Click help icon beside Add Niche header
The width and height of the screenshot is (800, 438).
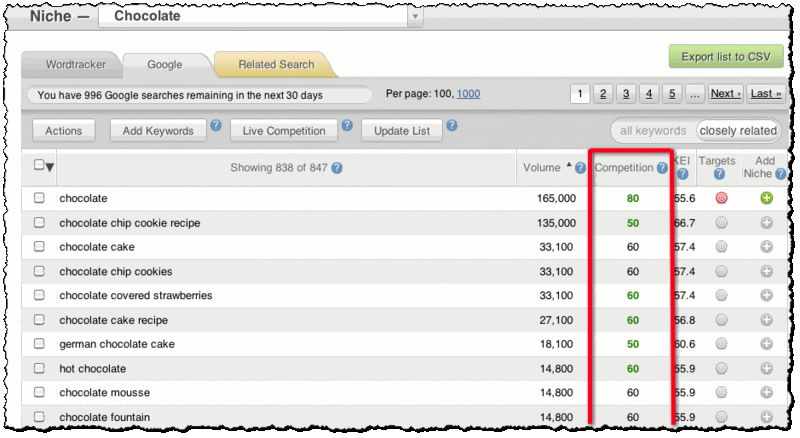(x=781, y=175)
